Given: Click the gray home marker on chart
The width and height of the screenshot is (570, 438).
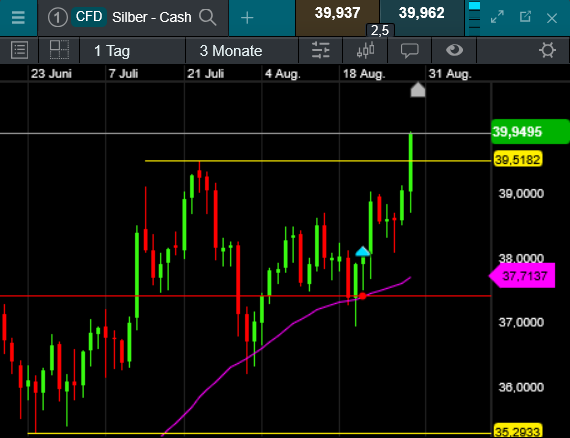Looking at the screenshot, I should [x=418, y=90].
